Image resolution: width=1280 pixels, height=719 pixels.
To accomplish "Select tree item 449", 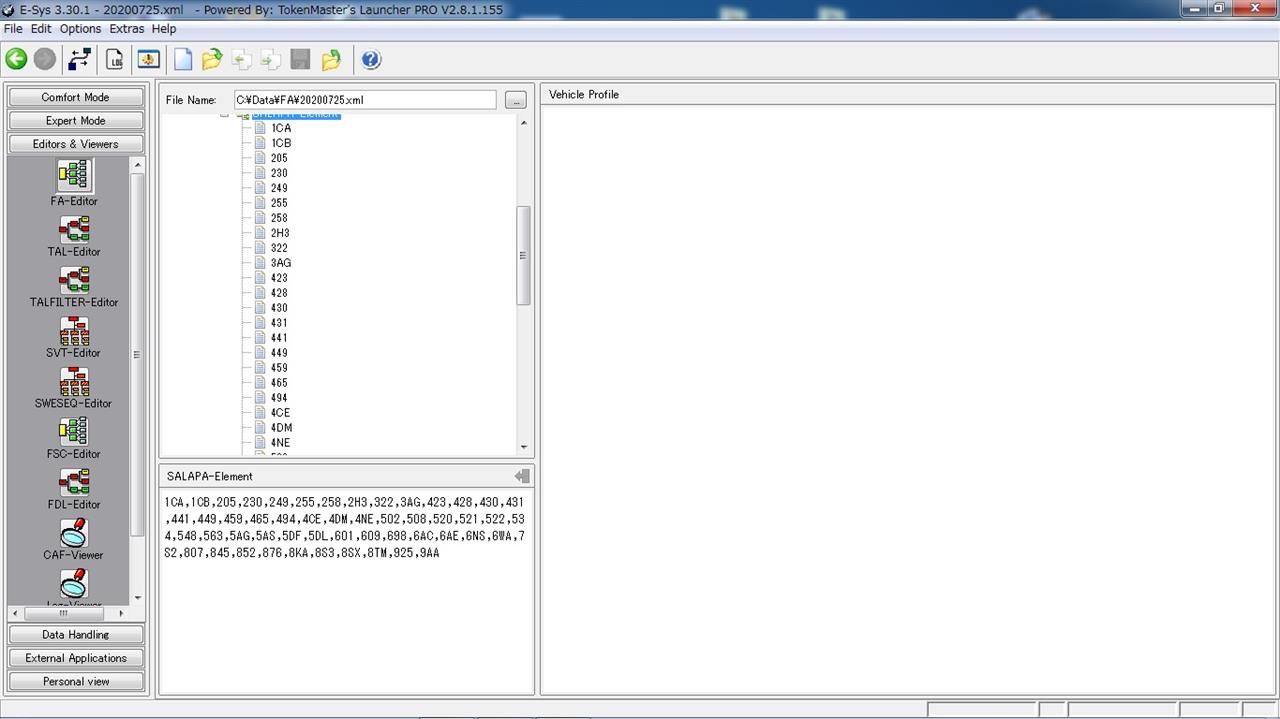I will pos(279,353).
